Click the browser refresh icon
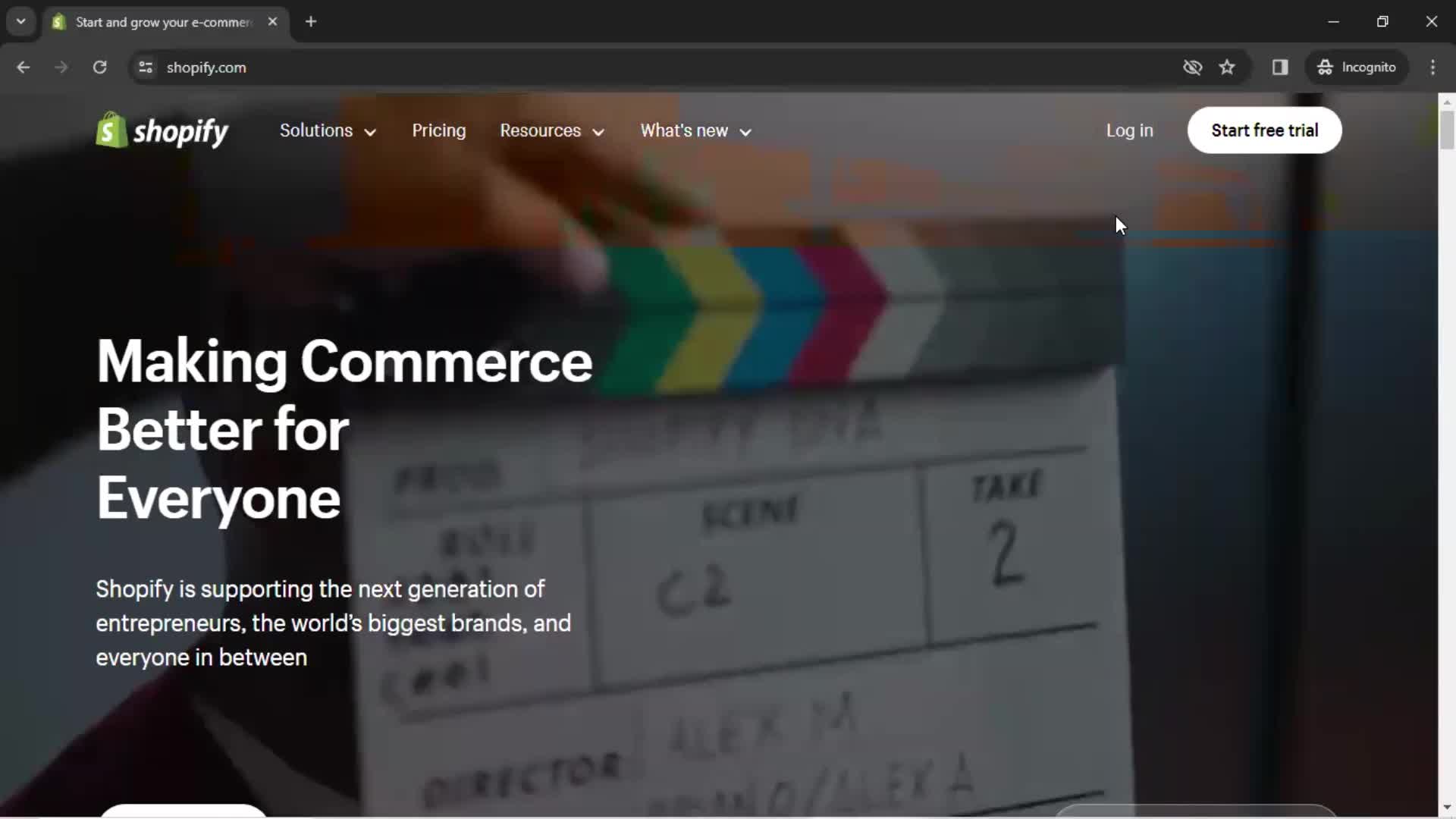Viewport: 1456px width, 819px height. coord(99,67)
